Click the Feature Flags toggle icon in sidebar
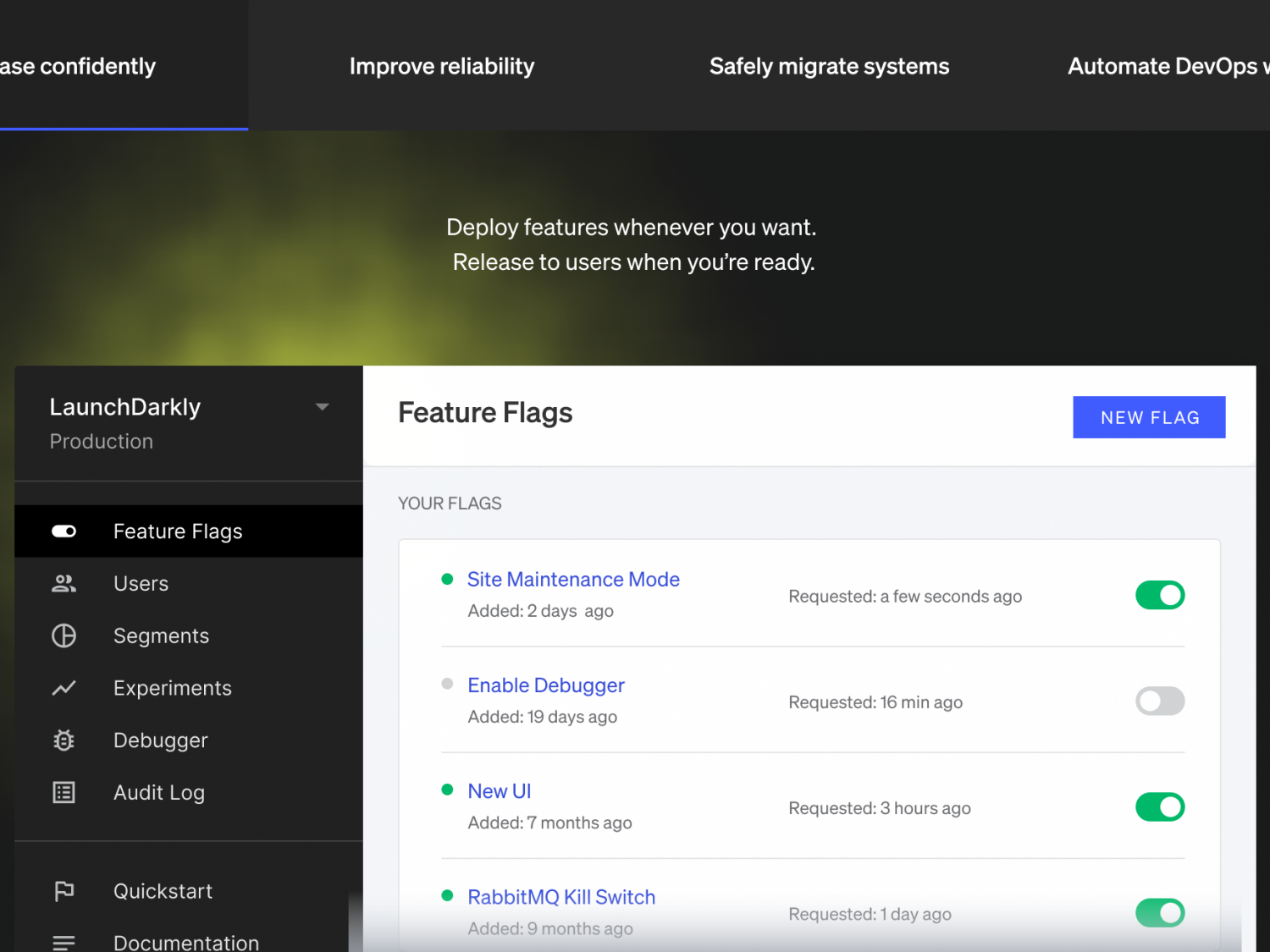Screen dimensions: 1270x952 tap(63, 531)
